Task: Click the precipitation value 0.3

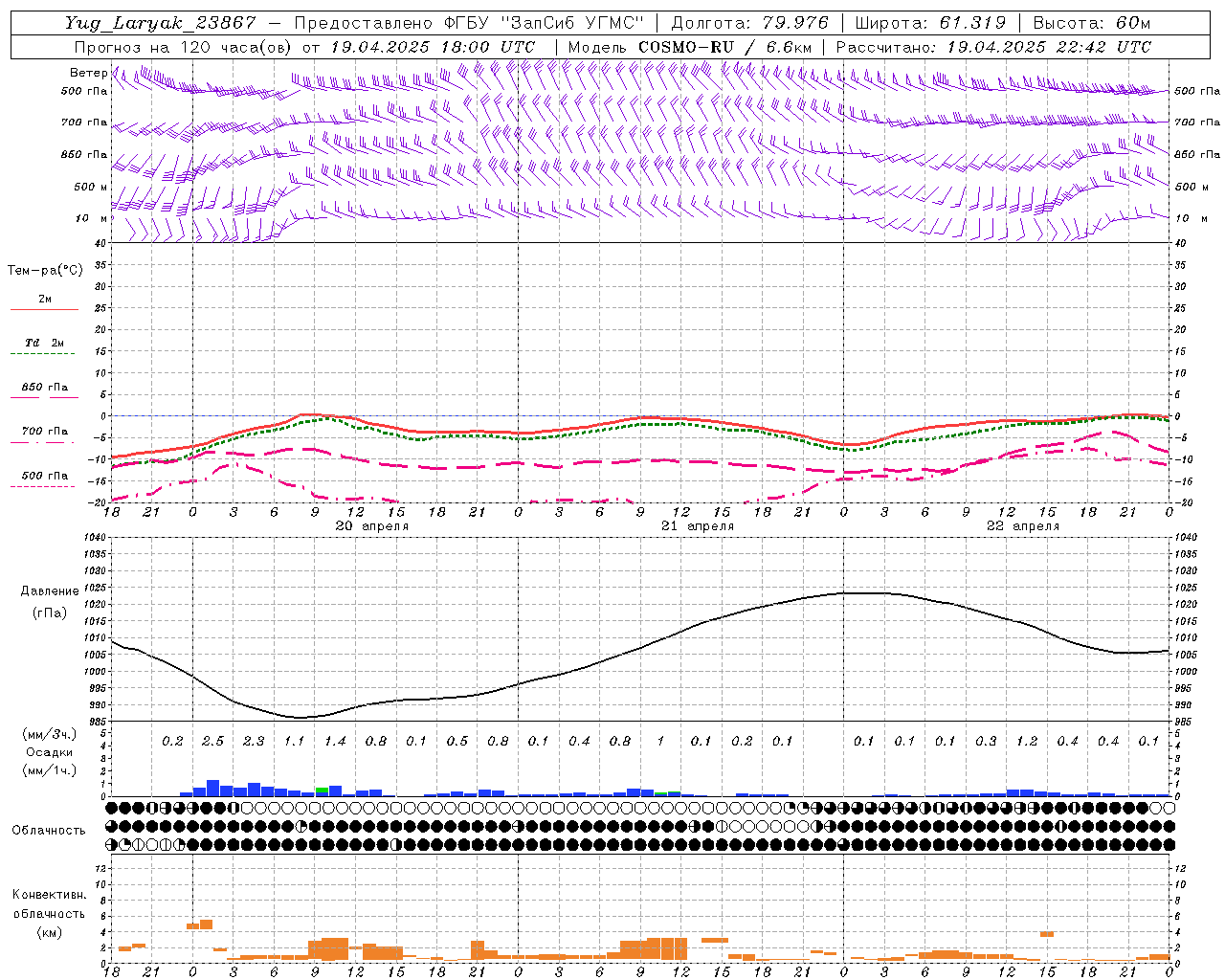Action: tap(986, 741)
